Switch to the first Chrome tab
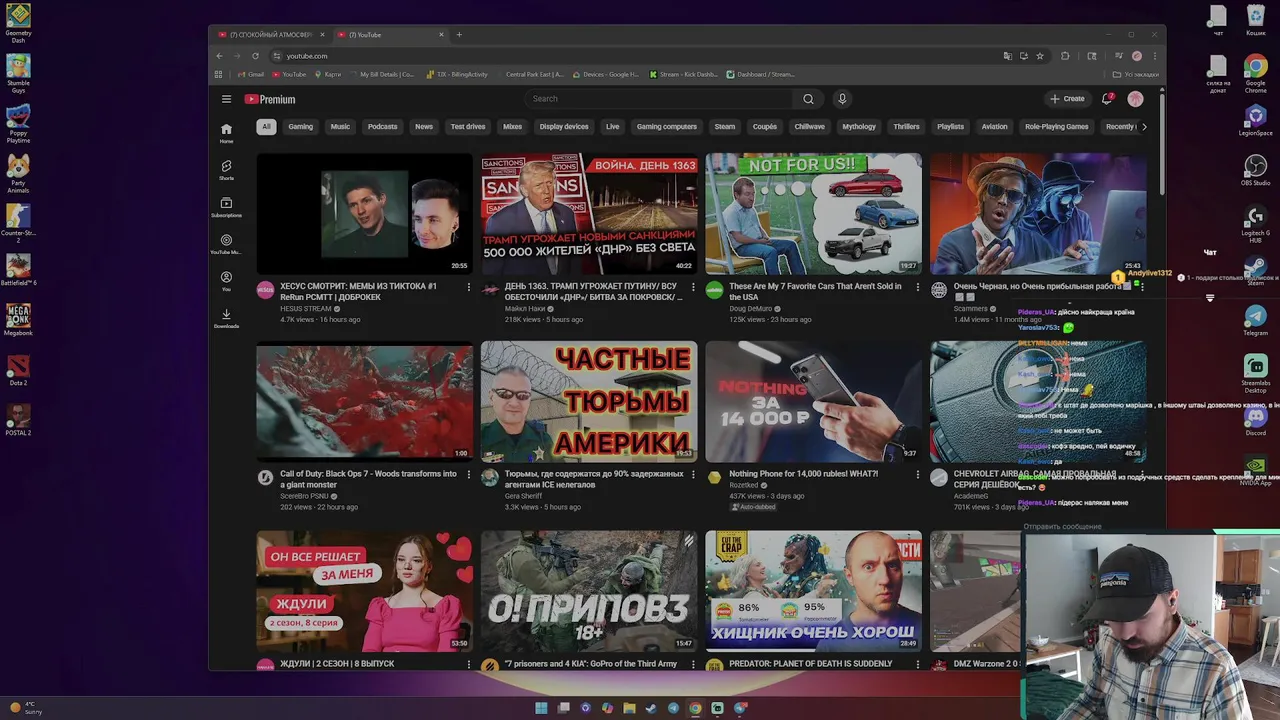 [x=270, y=35]
